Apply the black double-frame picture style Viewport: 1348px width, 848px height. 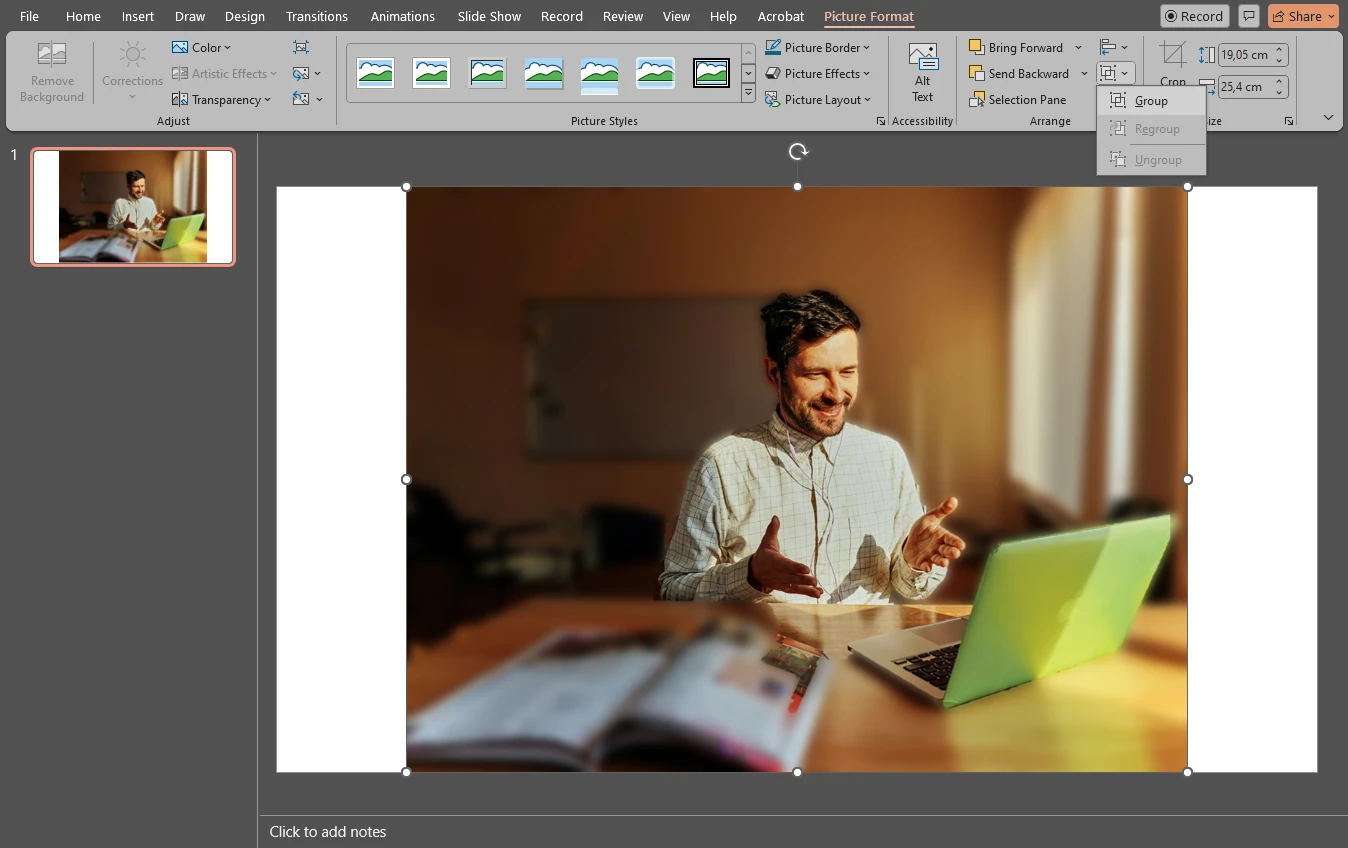click(x=711, y=72)
